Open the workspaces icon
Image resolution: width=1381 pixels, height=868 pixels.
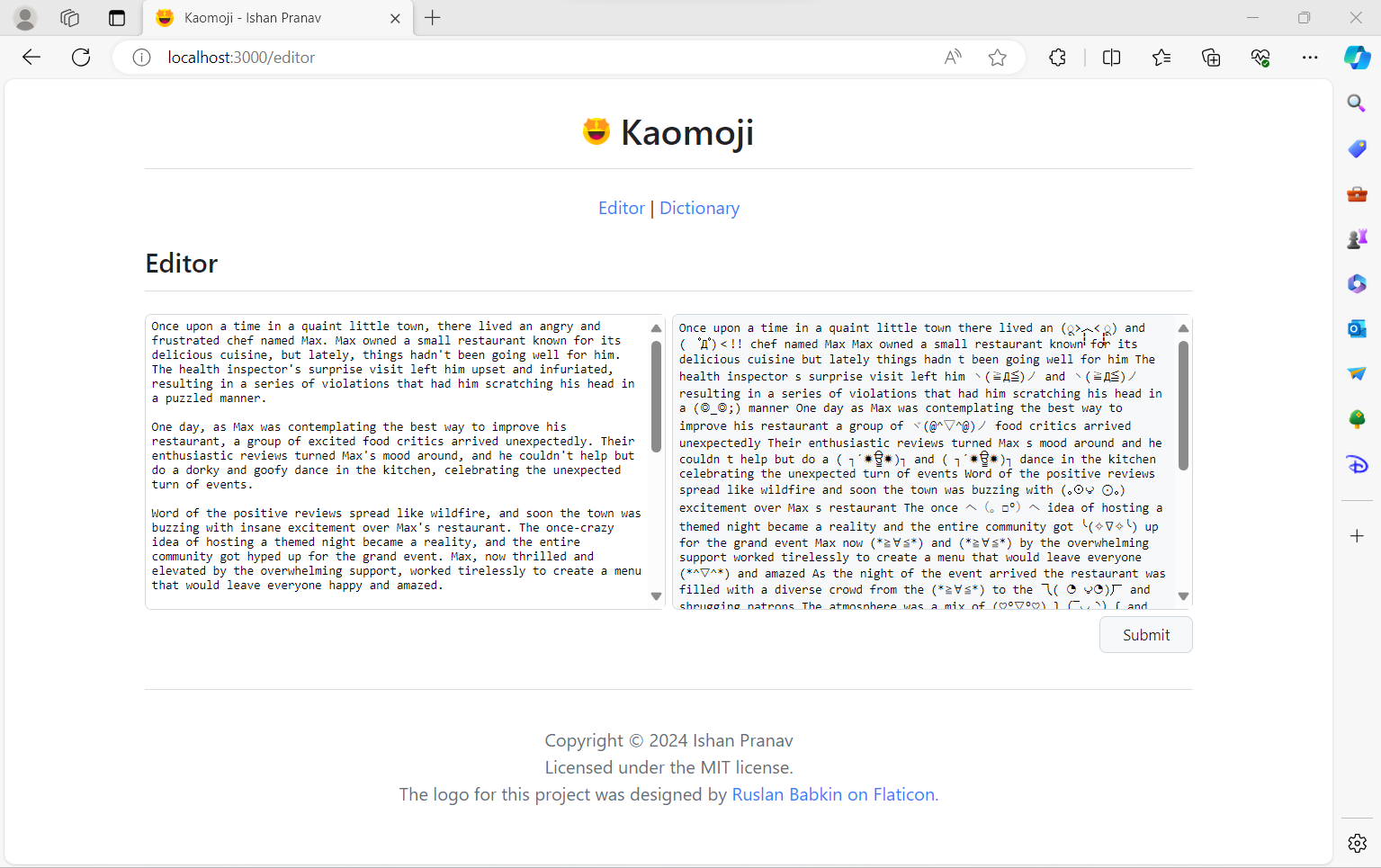pos(69,18)
